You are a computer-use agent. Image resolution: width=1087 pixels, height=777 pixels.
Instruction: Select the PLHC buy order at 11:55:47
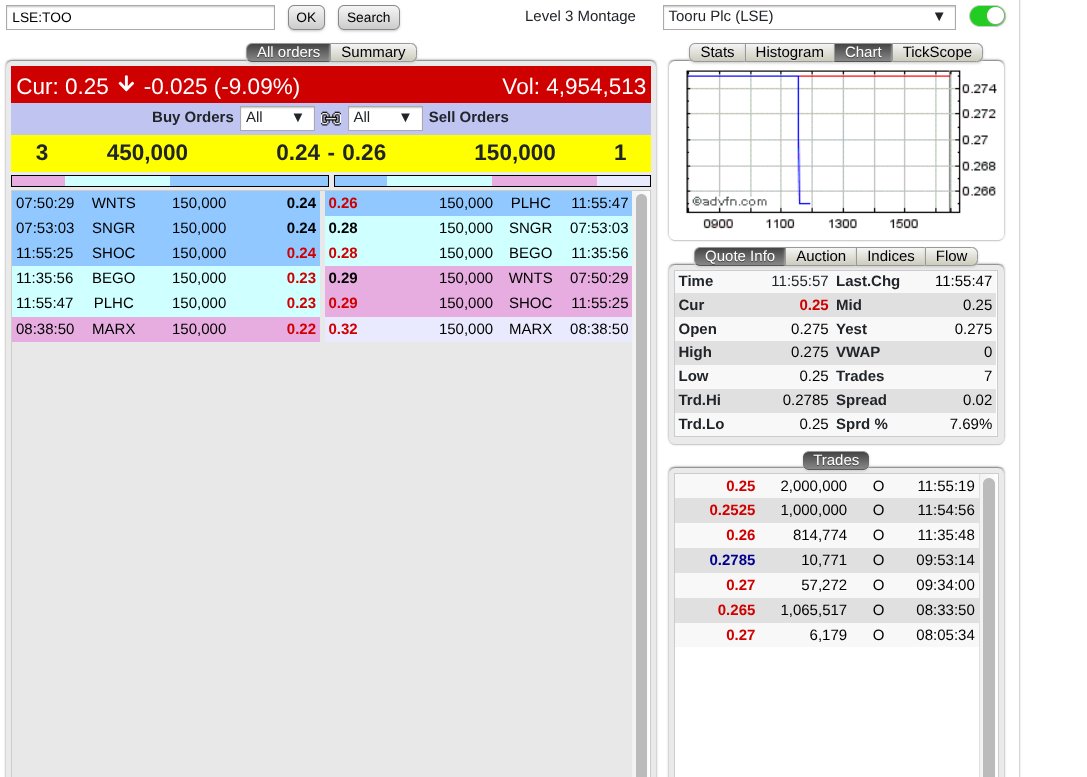click(x=166, y=303)
